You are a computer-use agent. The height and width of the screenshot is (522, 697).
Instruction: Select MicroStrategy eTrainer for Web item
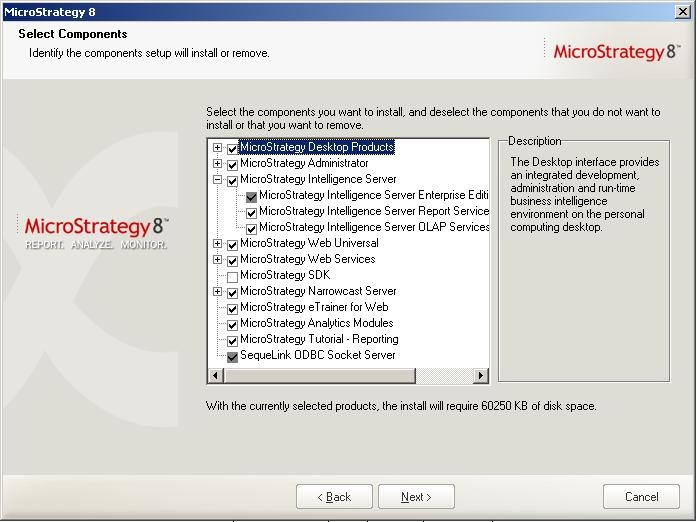pyautogui.click(x=314, y=308)
